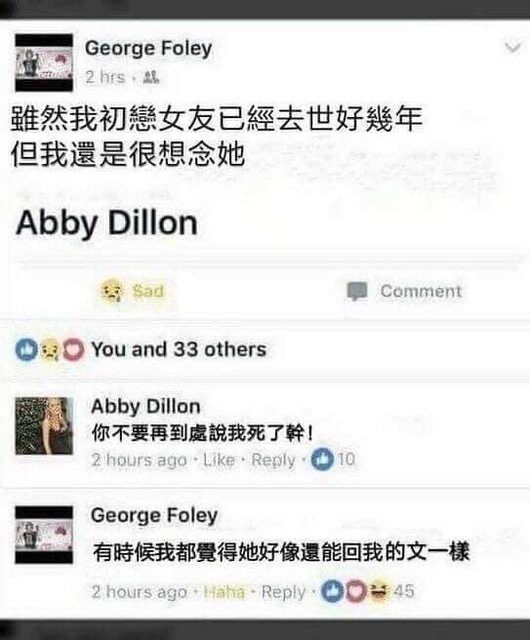
Task: Open tagged name Abby Dillon in post
Action: [107, 223]
